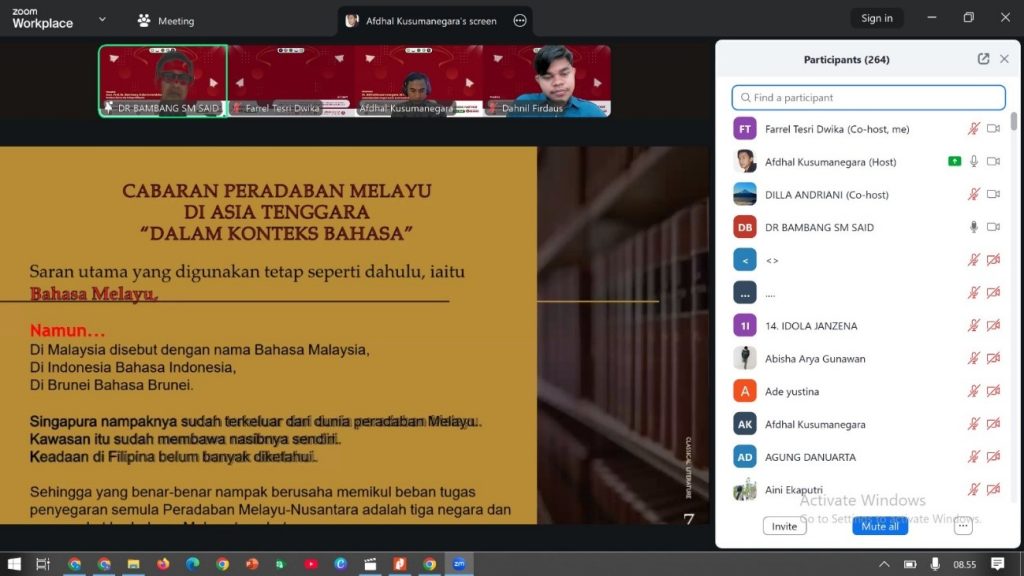The width and height of the screenshot is (1024, 576).
Task: Click the Invite button
Action: pyautogui.click(x=784, y=526)
